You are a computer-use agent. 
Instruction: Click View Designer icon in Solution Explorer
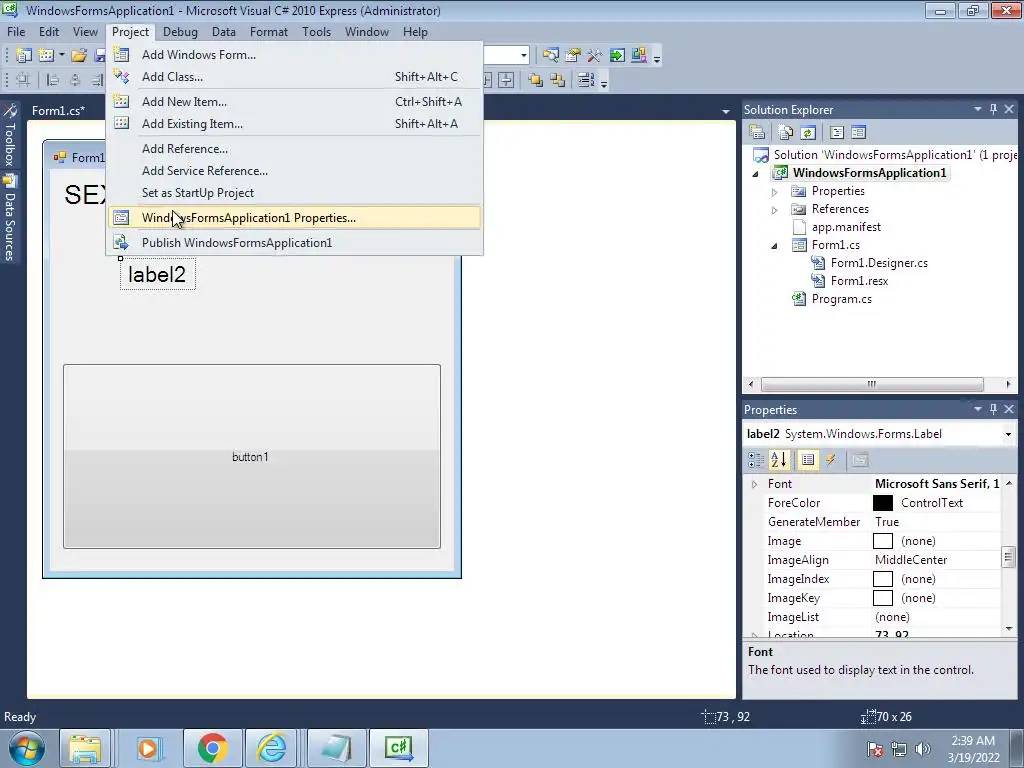pyautogui.click(x=859, y=133)
